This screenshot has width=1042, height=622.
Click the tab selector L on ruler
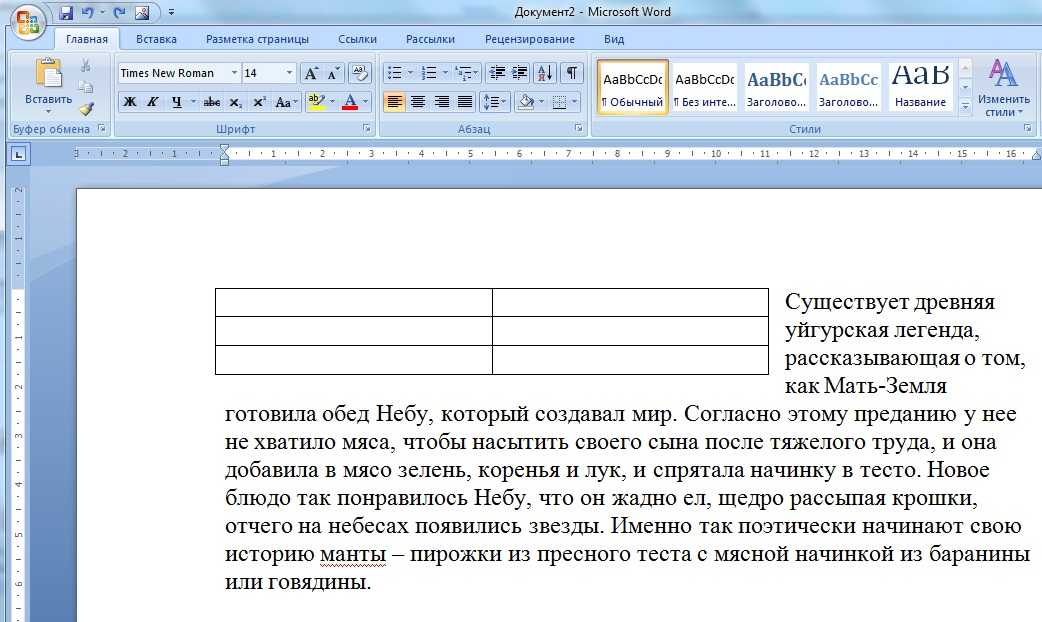(x=19, y=155)
